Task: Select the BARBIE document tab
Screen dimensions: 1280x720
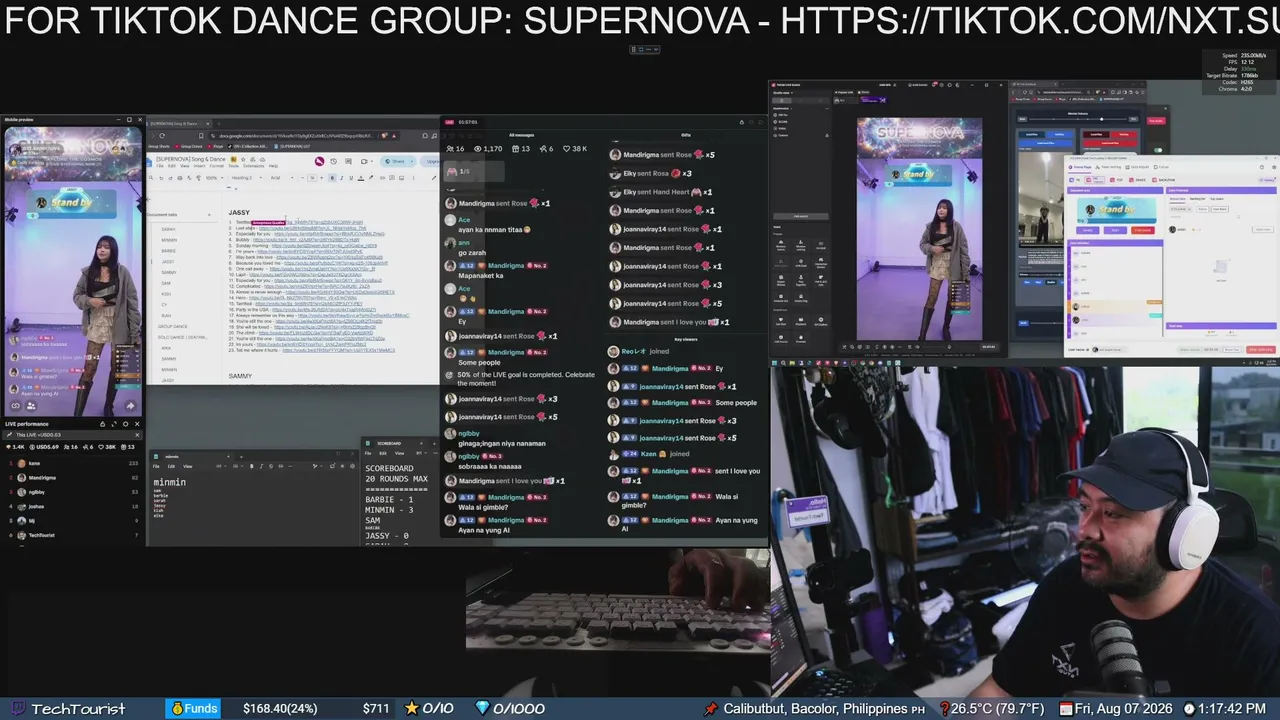Action: (168, 251)
